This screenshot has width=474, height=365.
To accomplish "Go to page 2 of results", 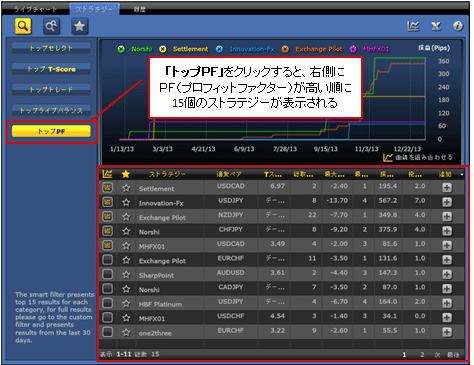I will point(422,355).
